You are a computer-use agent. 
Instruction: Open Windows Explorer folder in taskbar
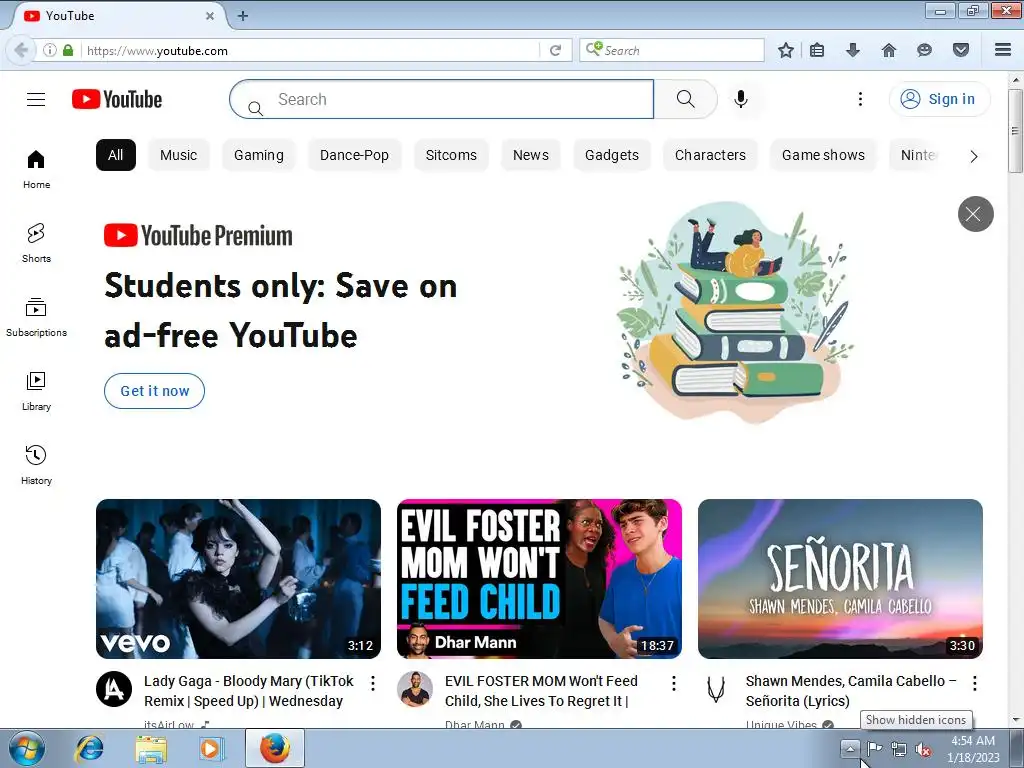pyautogui.click(x=151, y=748)
